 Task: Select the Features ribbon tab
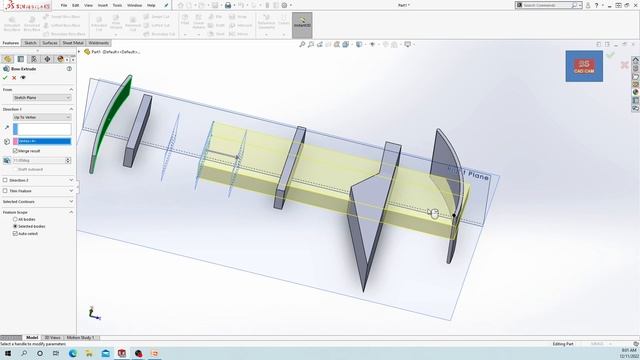click(x=11, y=43)
